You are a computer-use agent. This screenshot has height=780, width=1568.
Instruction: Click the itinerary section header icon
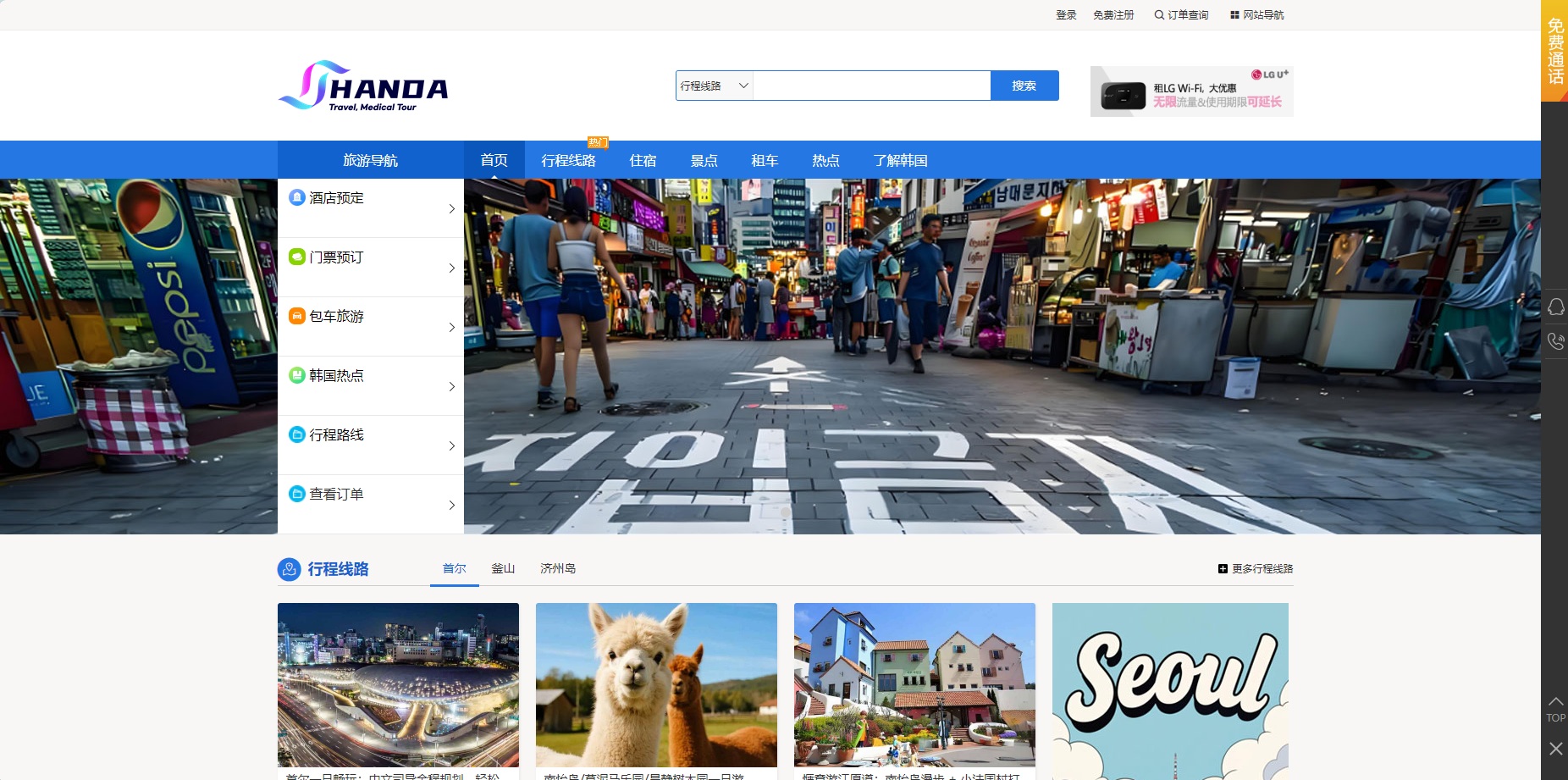[x=290, y=569]
